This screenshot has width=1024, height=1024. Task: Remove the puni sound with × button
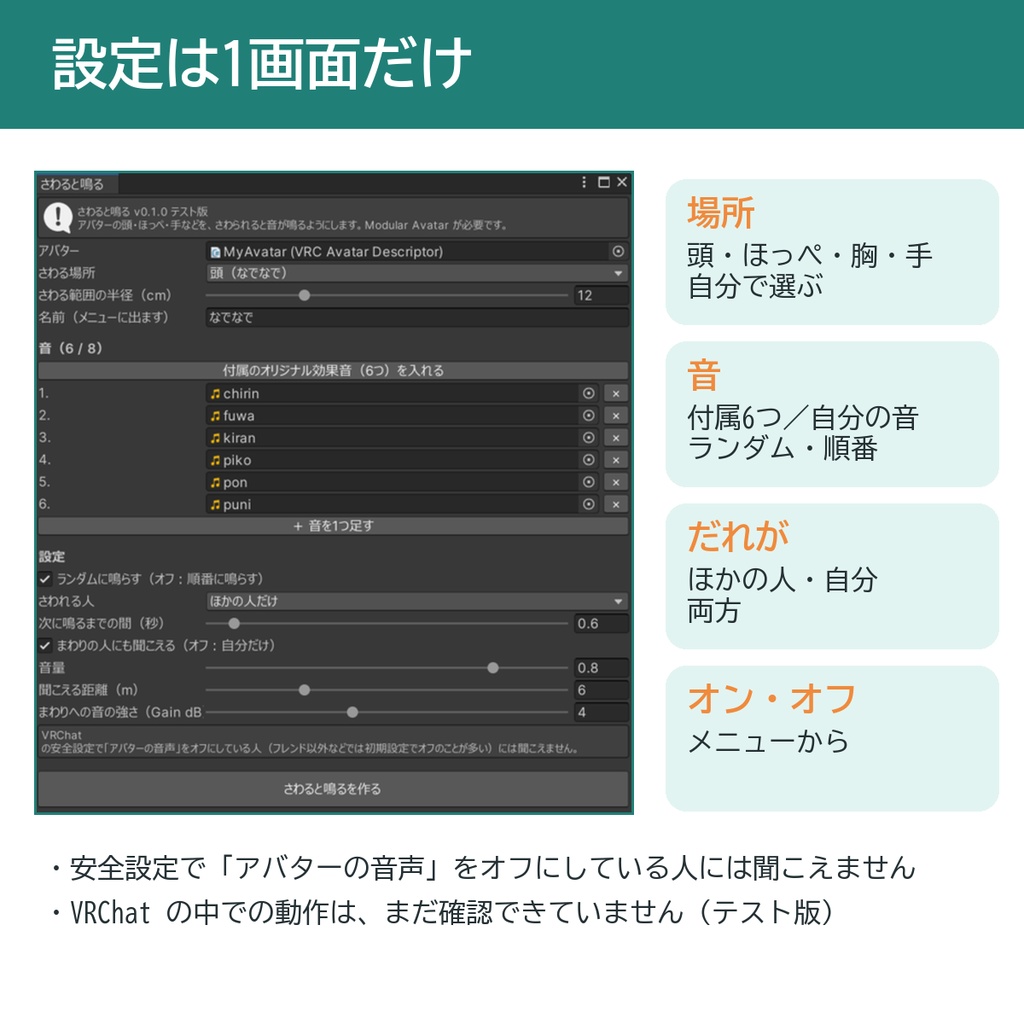coord(616,504)
